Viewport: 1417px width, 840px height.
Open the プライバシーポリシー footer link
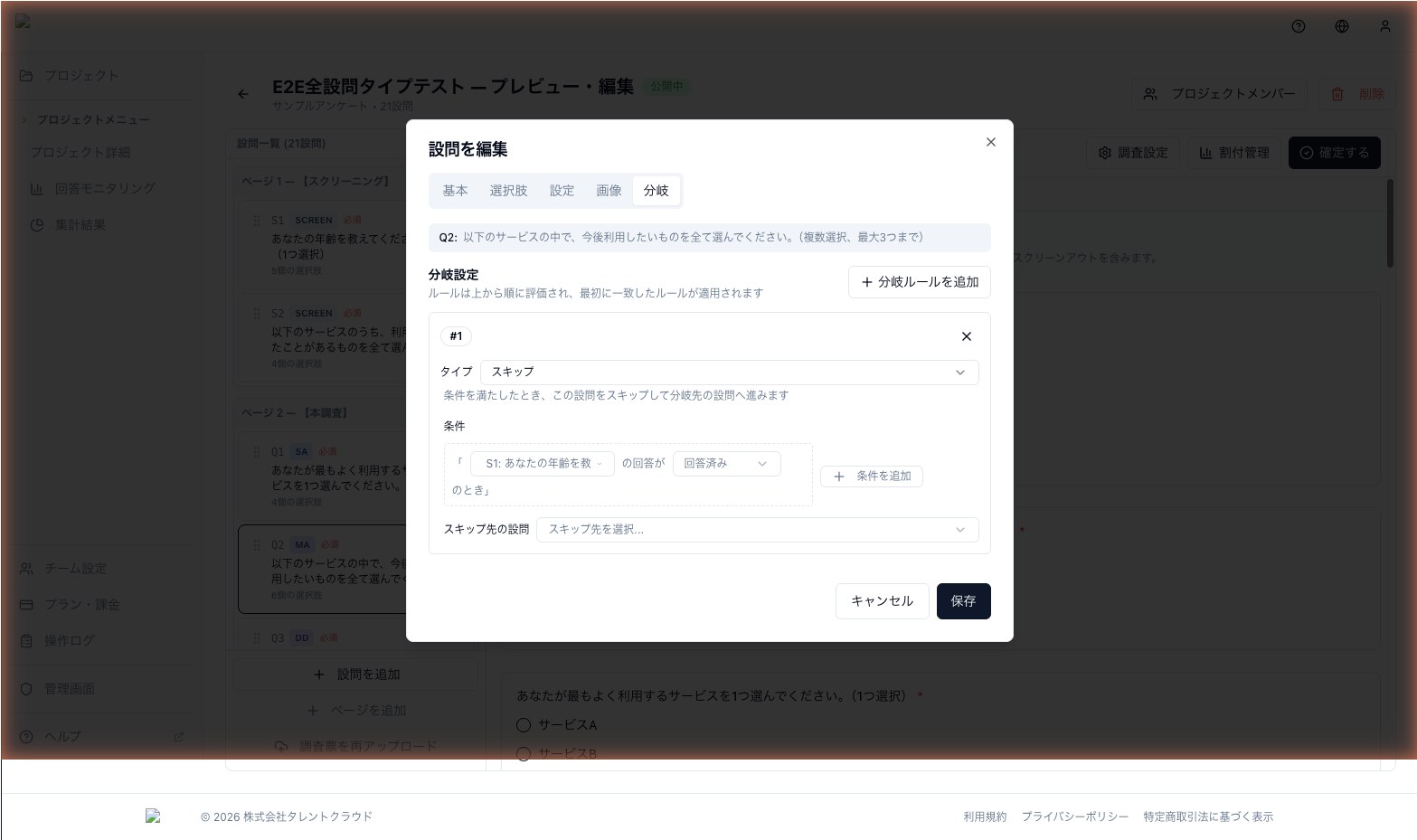[x=1074, y=816]
